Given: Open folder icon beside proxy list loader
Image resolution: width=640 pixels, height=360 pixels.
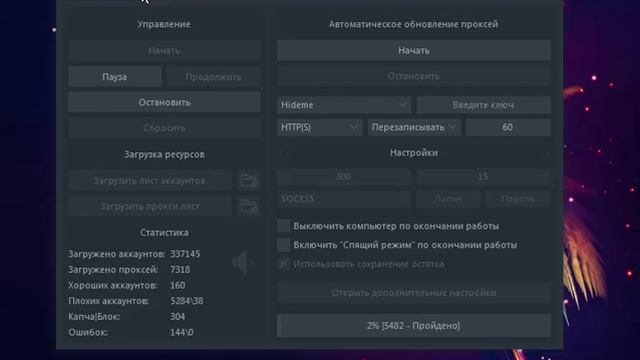Looking at the screenshot, I should (x=249, y=206).
